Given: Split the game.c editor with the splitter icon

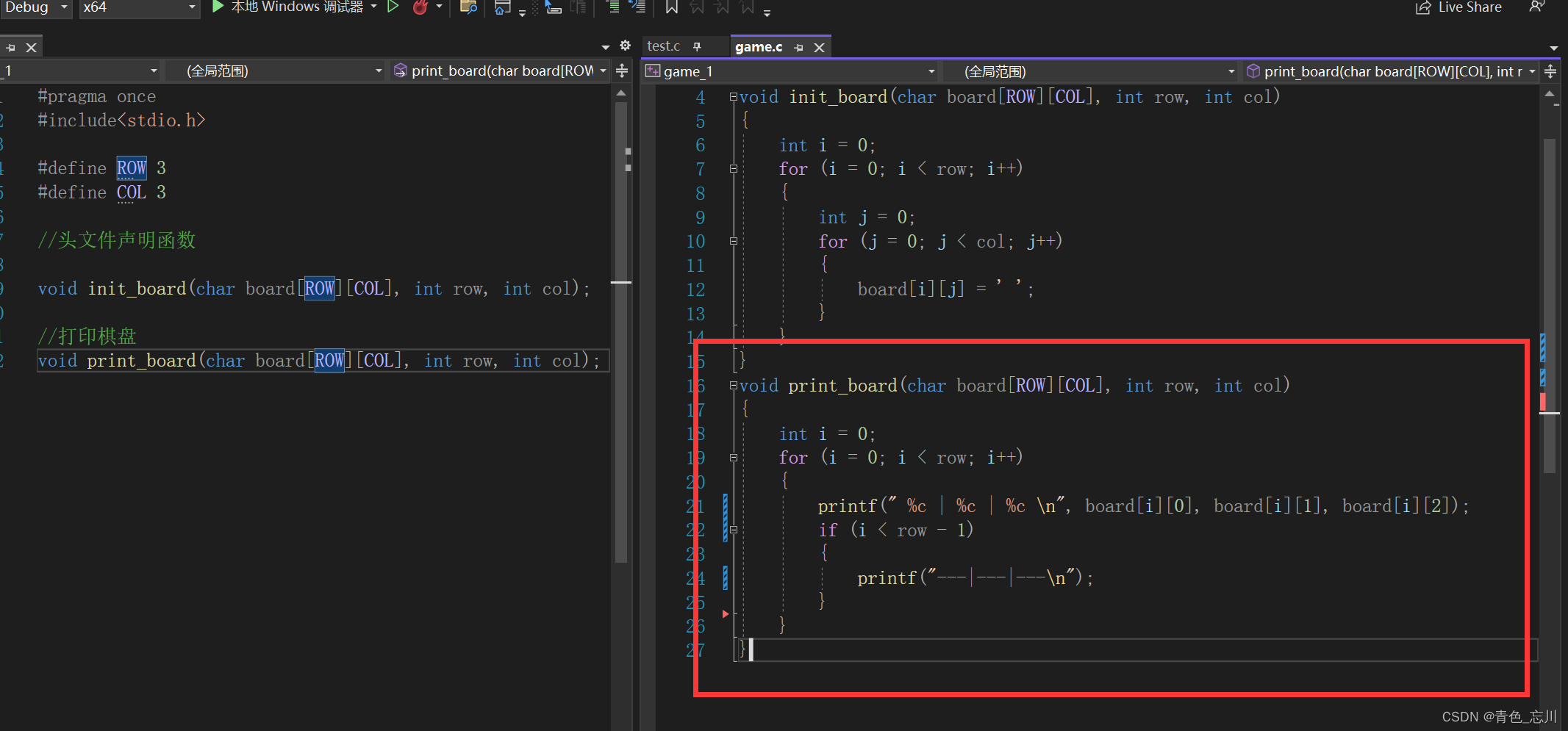Looking at the screenshot, I should tap(1550, 71).
